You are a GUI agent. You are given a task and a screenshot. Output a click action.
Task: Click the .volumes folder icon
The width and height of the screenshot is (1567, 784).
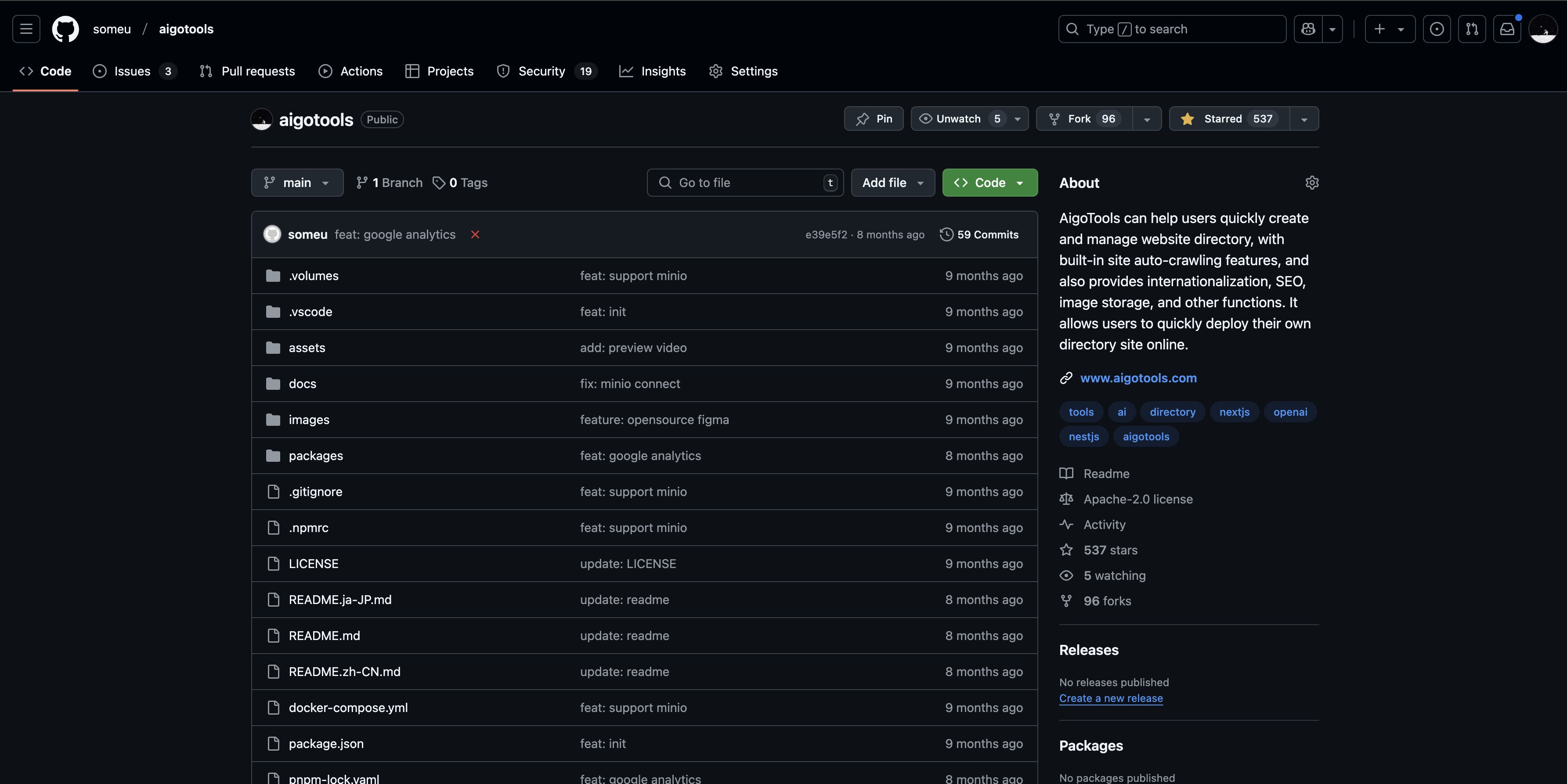point(273,276)
